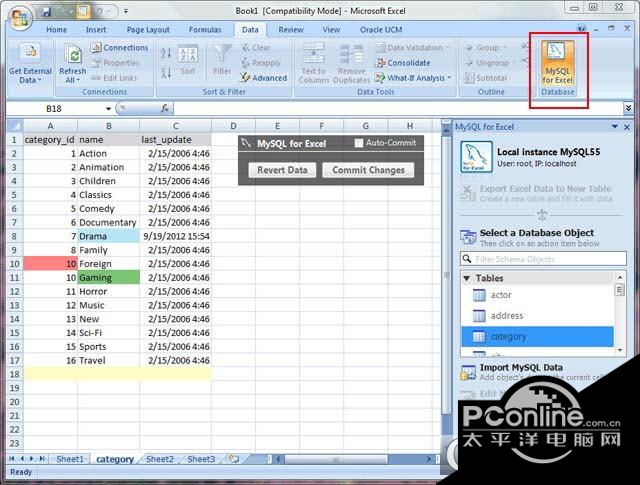
Task: Click the Refresh All icon
Action: (x=73, y=55)
